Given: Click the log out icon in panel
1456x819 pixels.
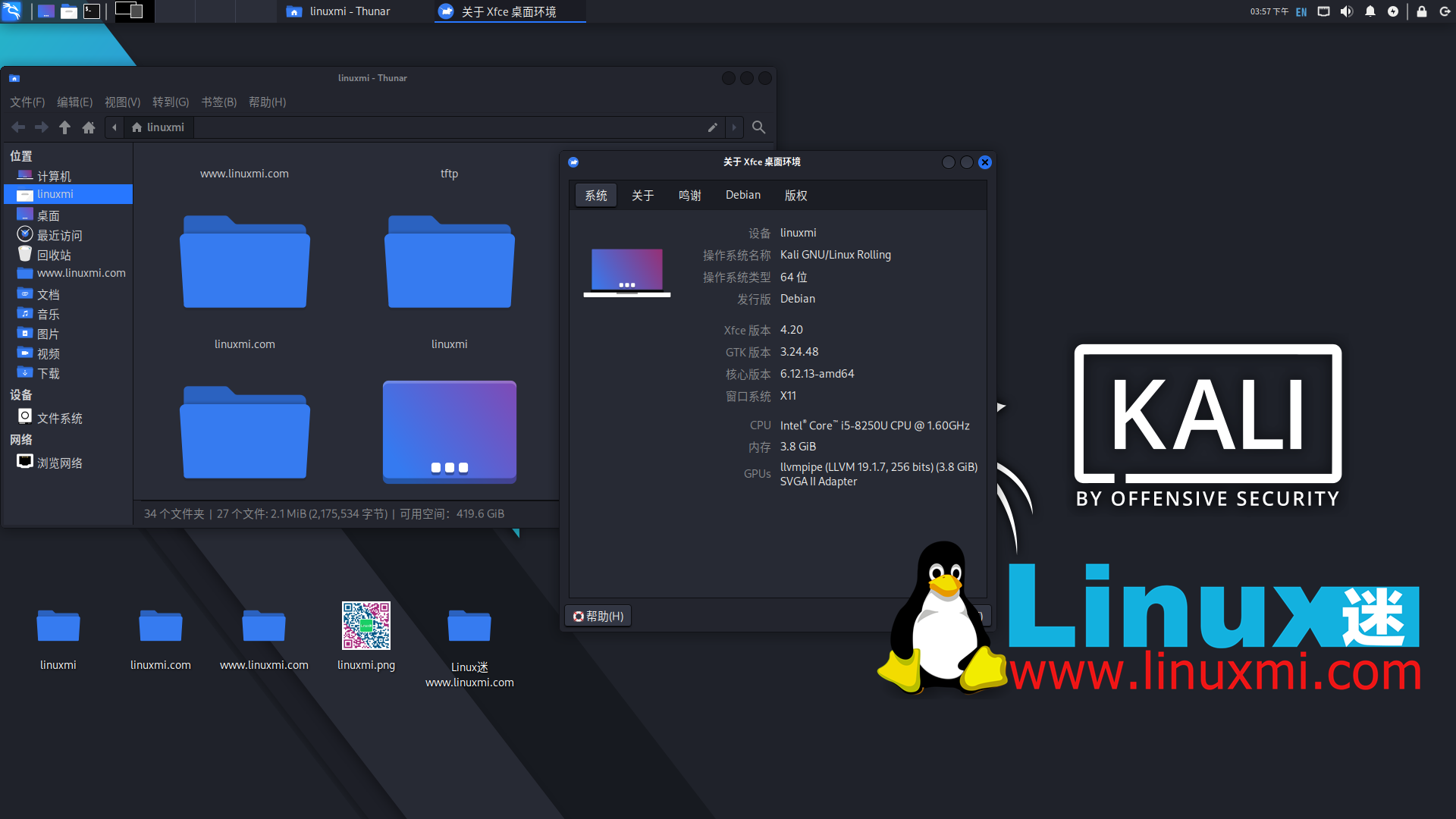Looking at the screenshot, I should [x=1445, y=11].
